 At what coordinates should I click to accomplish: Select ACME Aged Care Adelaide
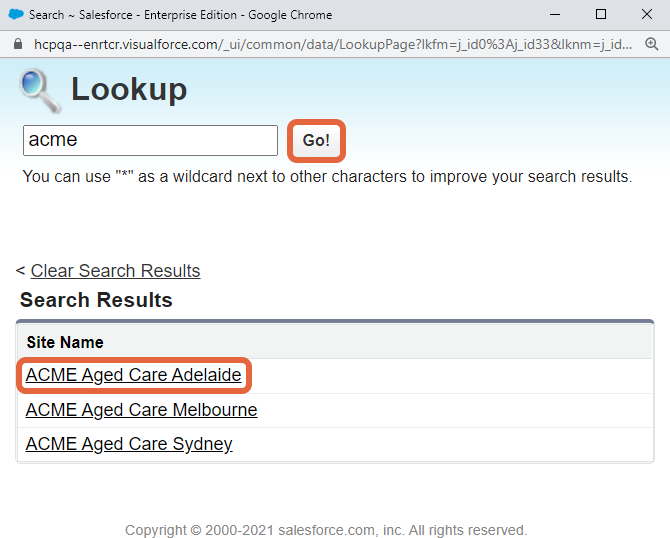coord(133,375)
